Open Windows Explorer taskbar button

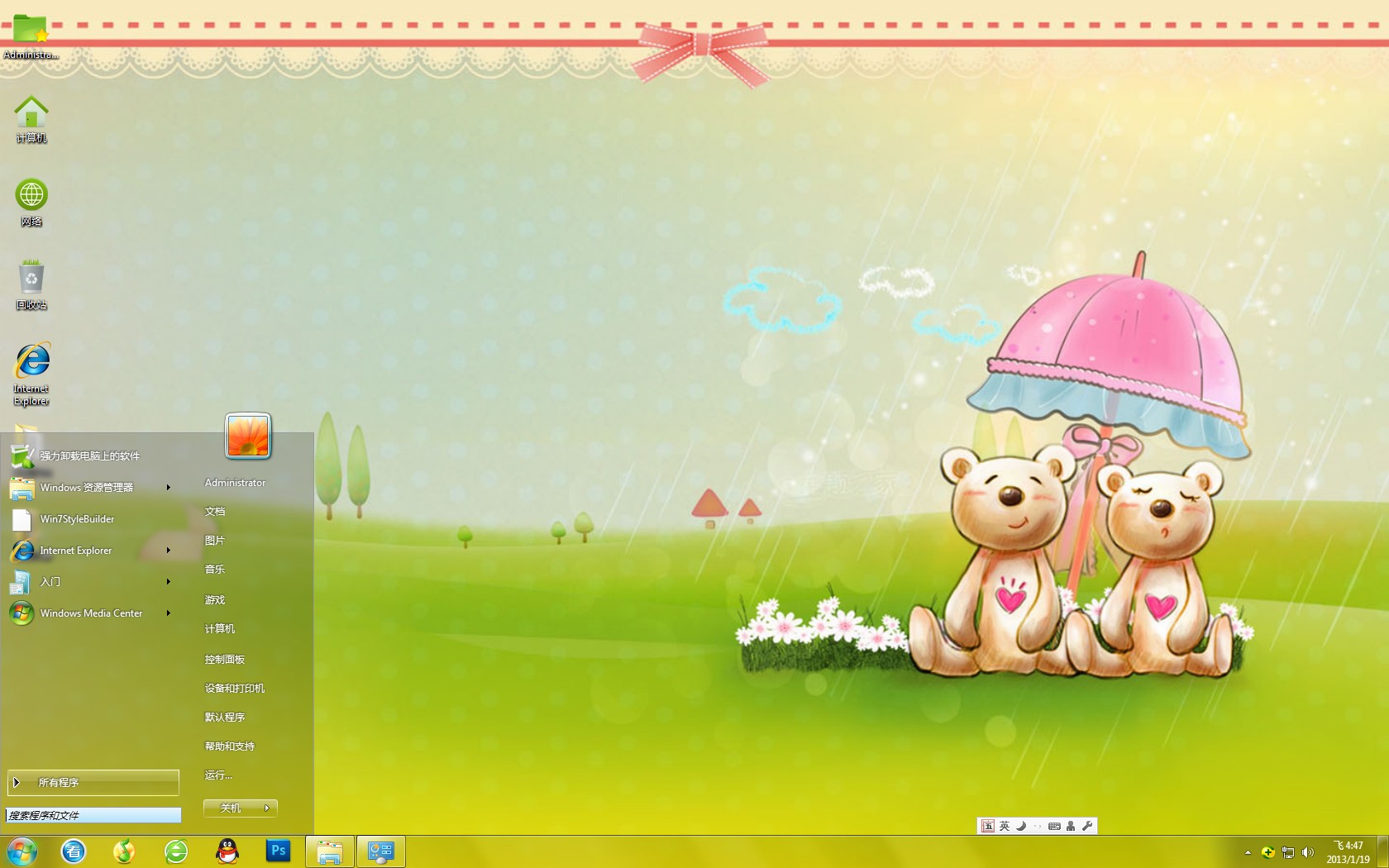[330, 851]
